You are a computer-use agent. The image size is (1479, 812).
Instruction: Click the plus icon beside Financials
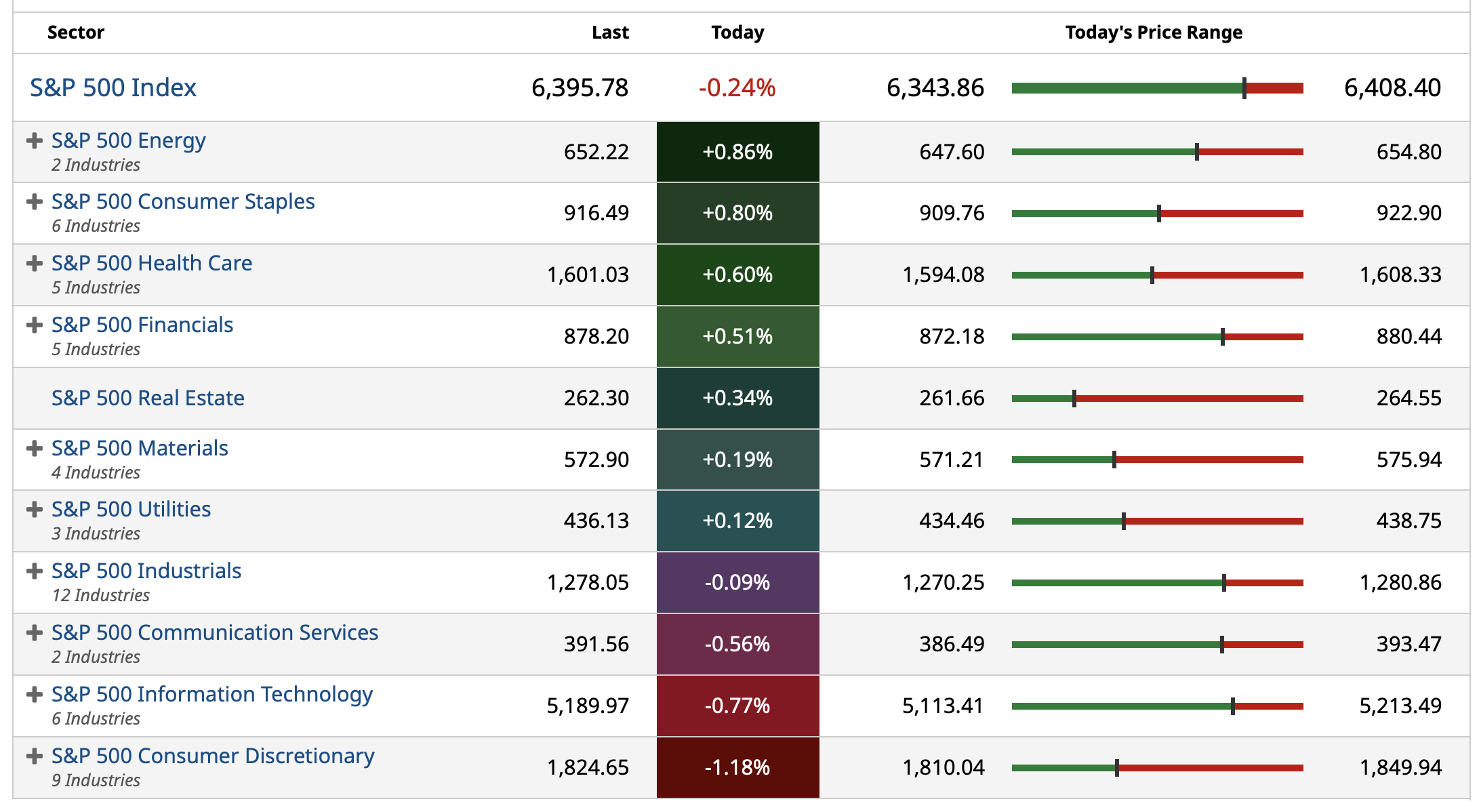coord(34,325)
